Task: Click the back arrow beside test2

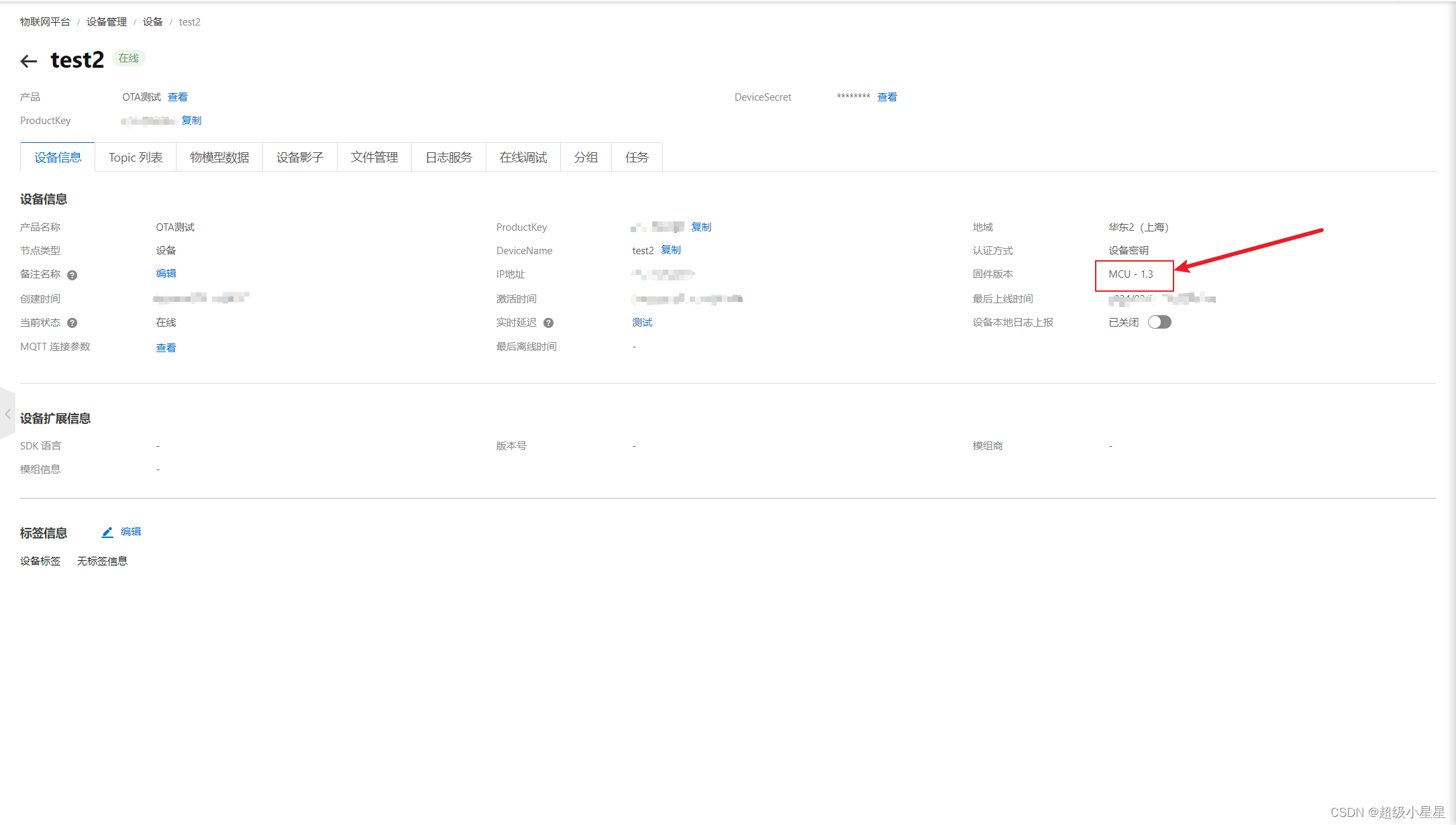Action: [28, 62]
